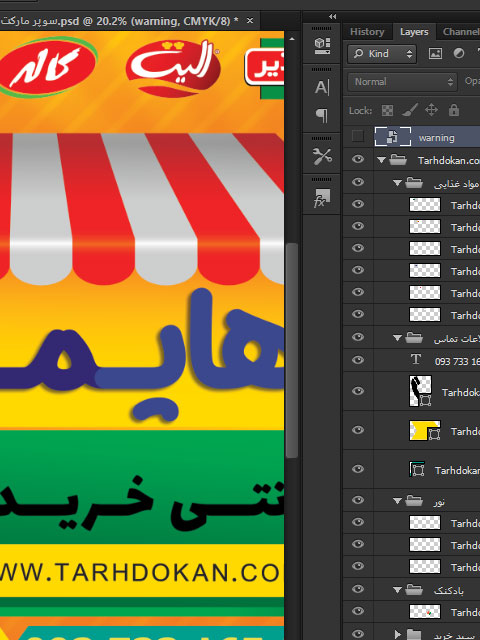Click the lock position move icon
The width and height of the screenshot is (480, 640).
point(431,110)
